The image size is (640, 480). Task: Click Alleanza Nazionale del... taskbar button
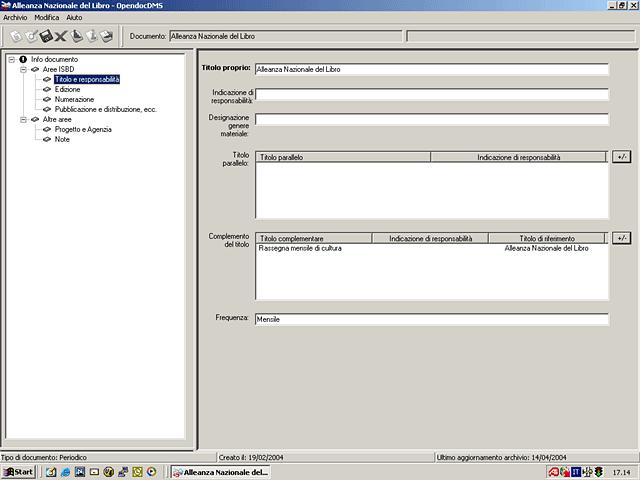tap(220, 472)
